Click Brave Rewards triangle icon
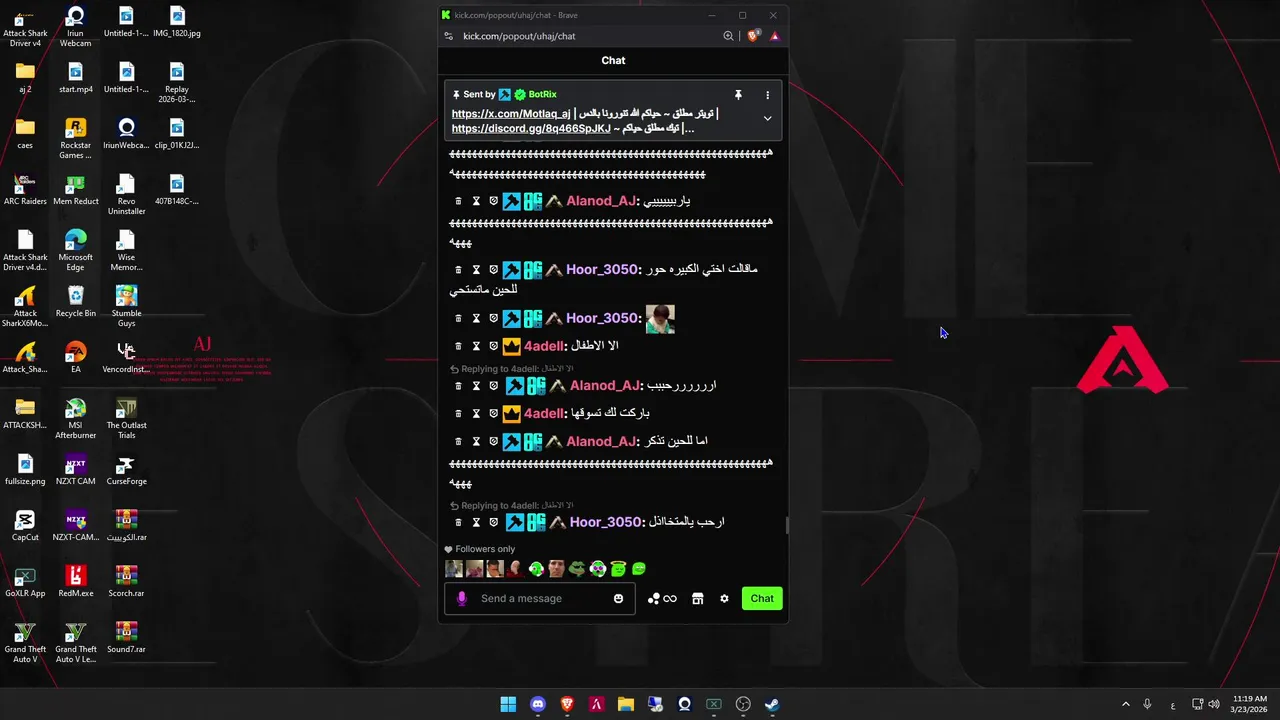 [x=774, y=36]
